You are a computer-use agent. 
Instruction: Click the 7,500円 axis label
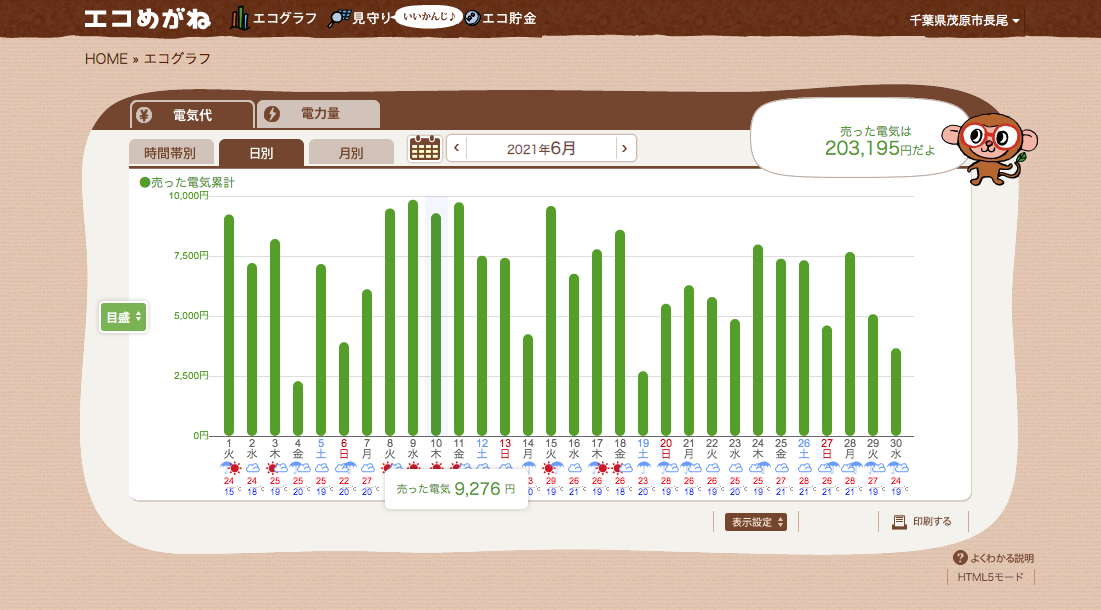(x=191, y=256)
